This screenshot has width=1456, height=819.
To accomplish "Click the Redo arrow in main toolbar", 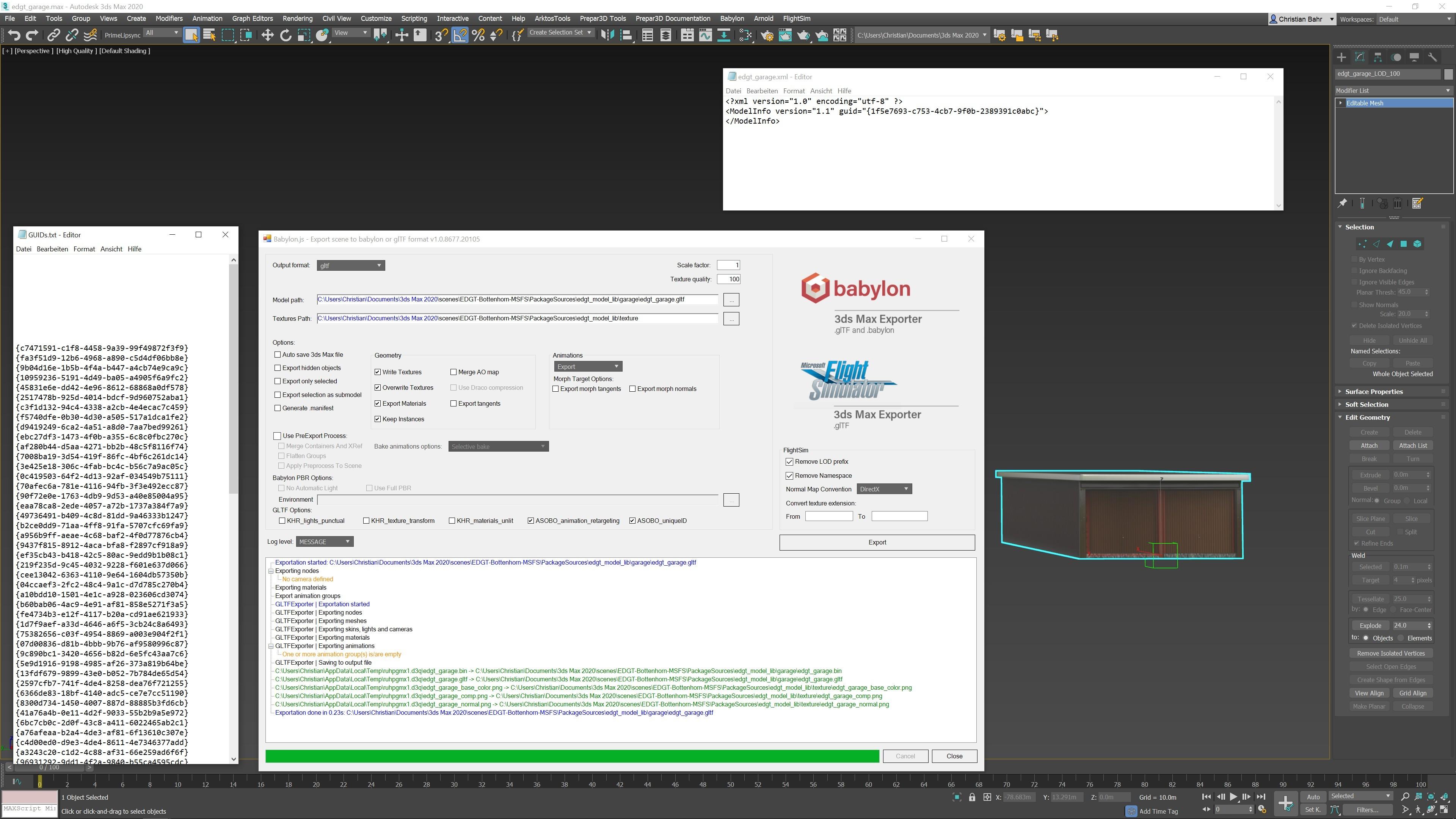I will (32, 35).
